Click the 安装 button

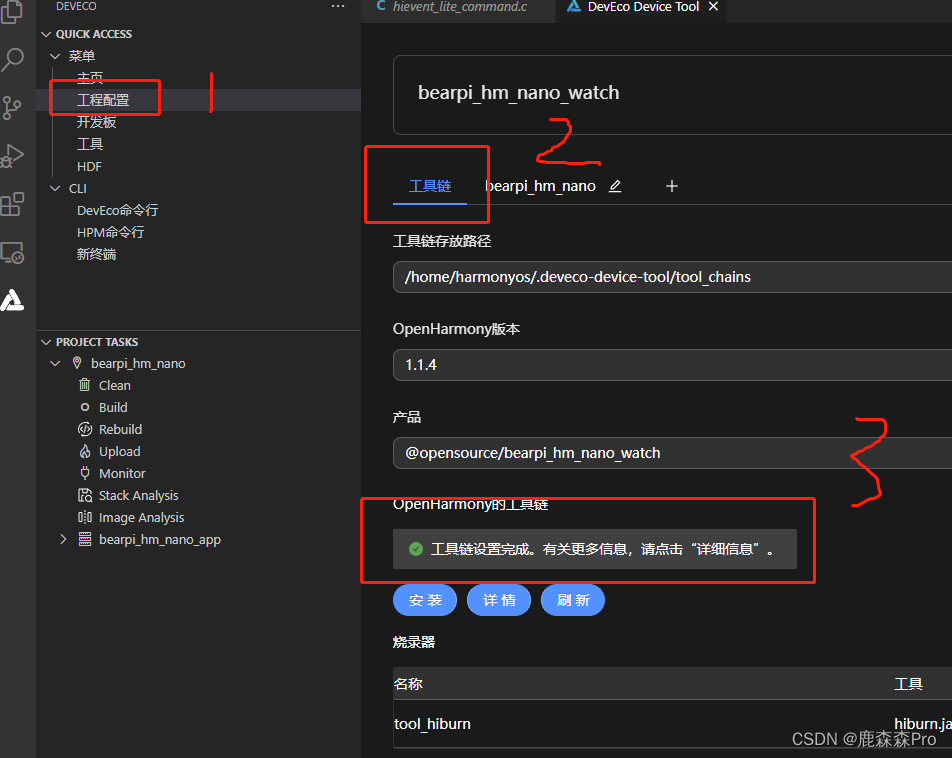pos(425,600)
